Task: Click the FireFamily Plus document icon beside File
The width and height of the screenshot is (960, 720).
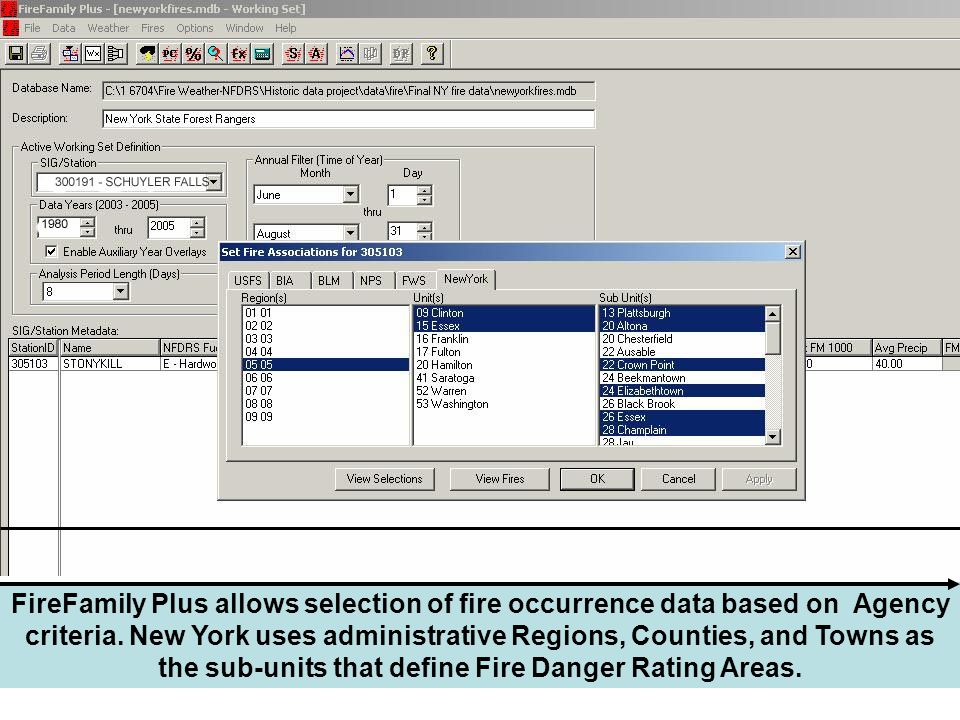Action: (x=10, y=28)
